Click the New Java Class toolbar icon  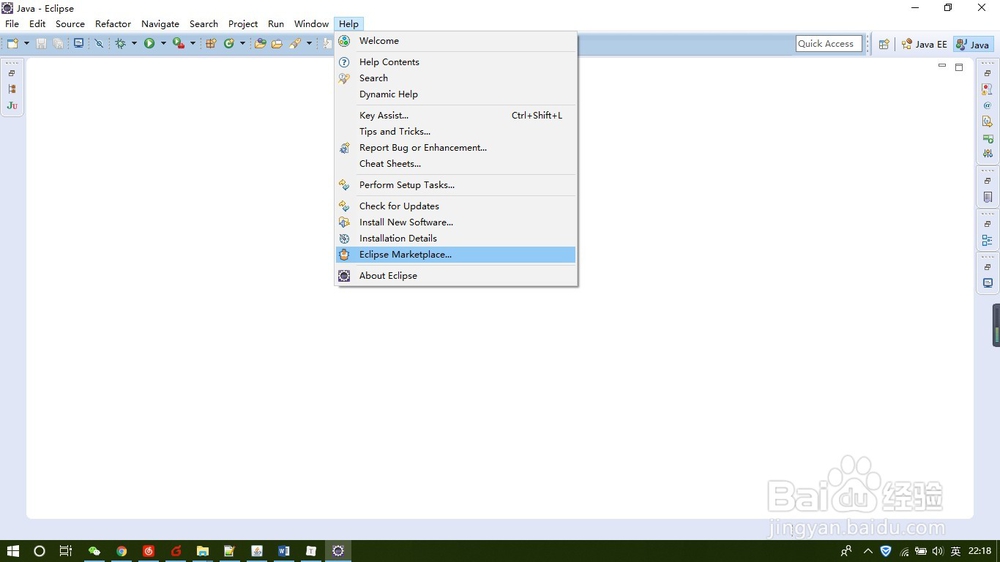(x=229, y=43)
